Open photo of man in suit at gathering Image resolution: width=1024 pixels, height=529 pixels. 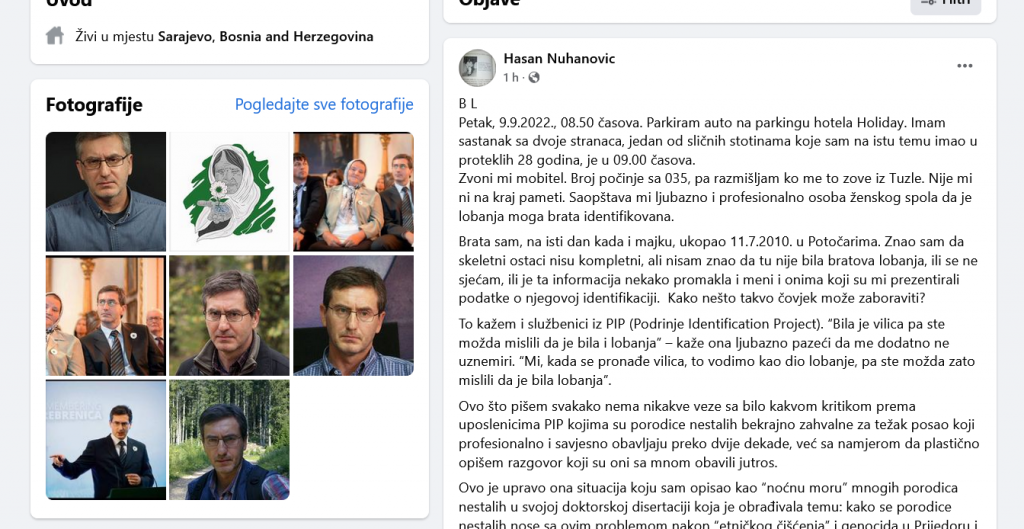tap(106, 315)
